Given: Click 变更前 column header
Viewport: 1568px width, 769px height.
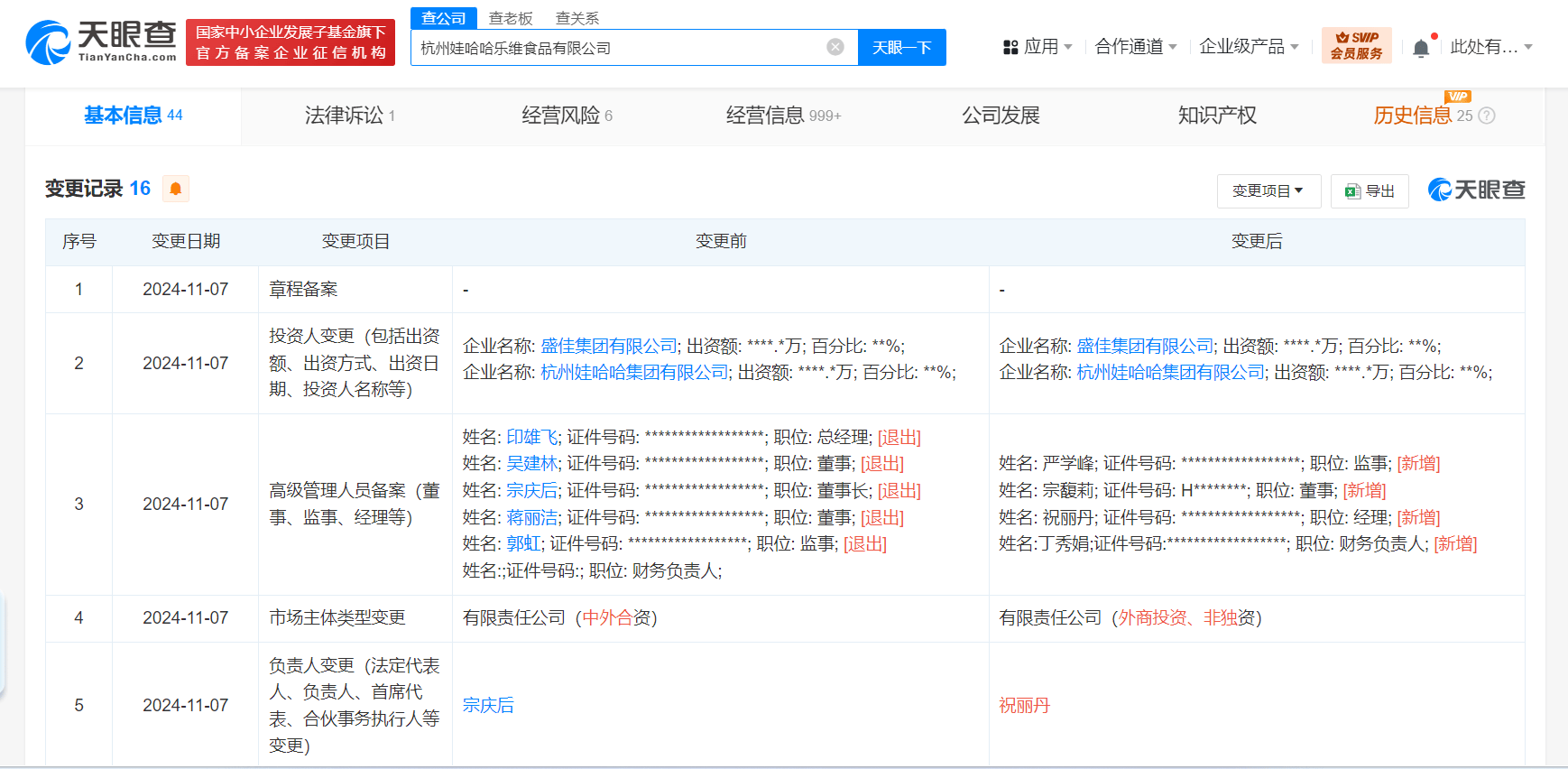Looking at the screenshot, I should tap(721, 241).
